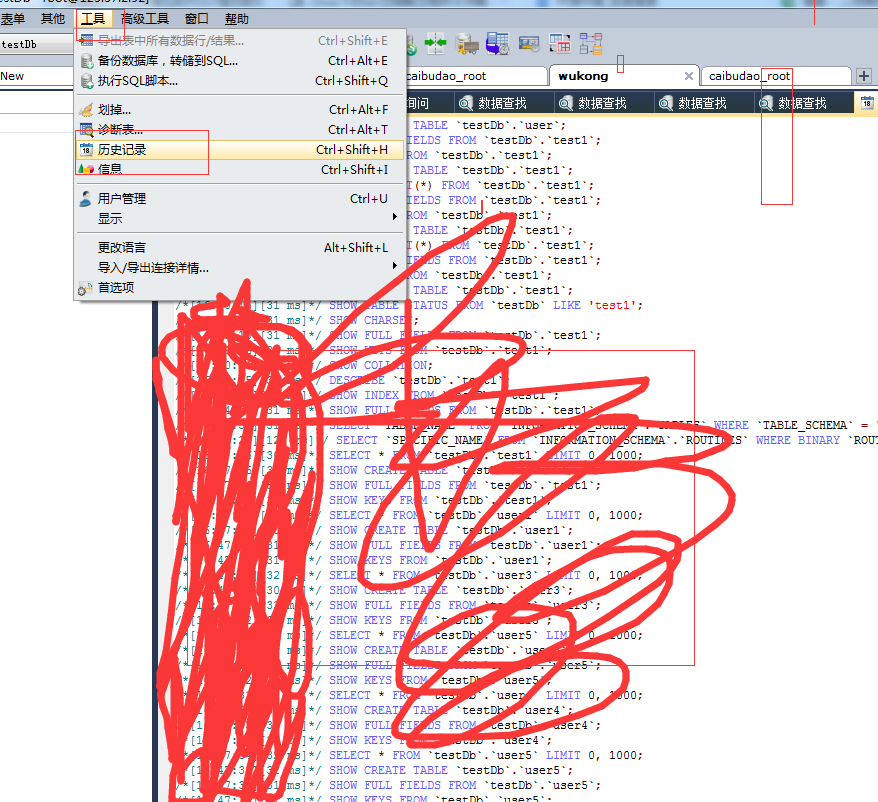Open the 窗口 menu
Viewport: 878px width, 802px height.
tap(197, 19)
